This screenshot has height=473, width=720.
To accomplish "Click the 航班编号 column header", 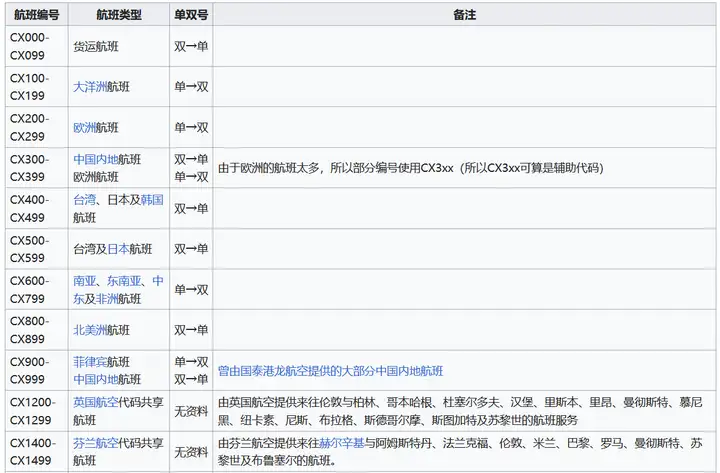I will coord(37,15).
